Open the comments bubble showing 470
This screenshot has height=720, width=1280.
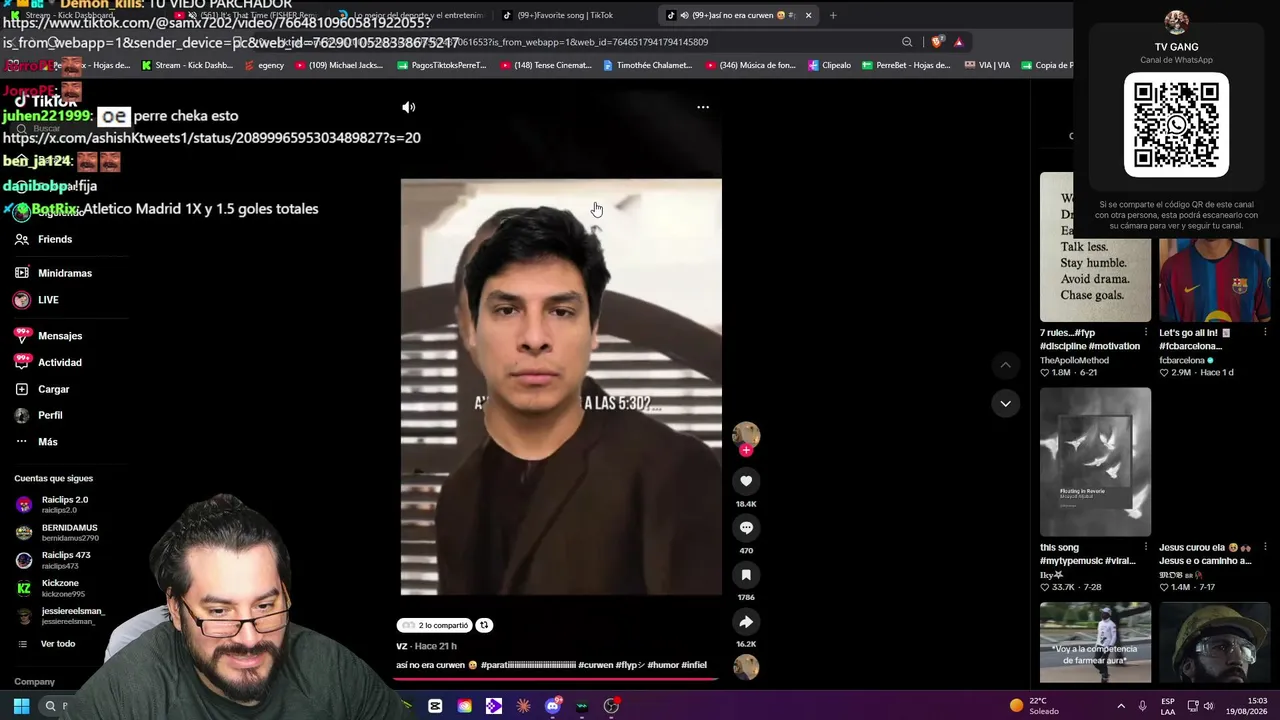pos(746,528)
